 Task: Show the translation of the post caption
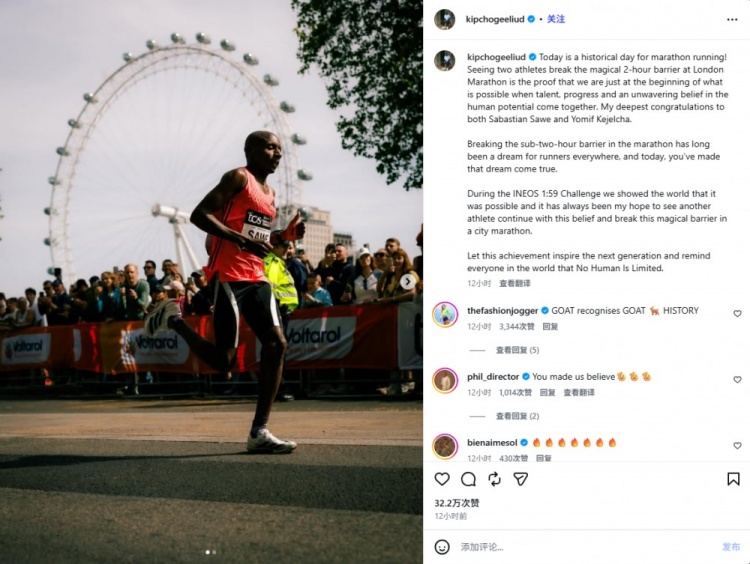[515, 284]
